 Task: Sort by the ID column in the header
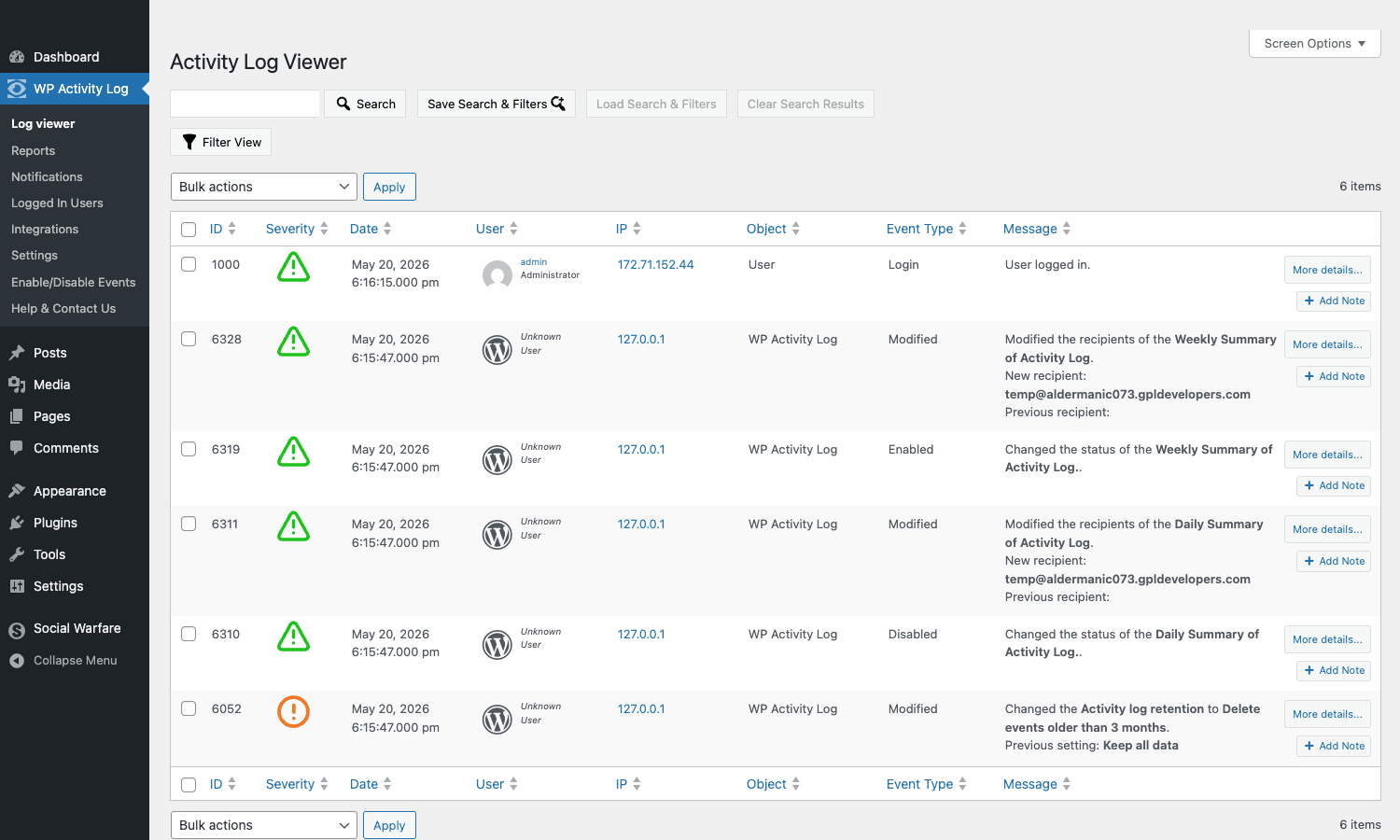(223, 229)
